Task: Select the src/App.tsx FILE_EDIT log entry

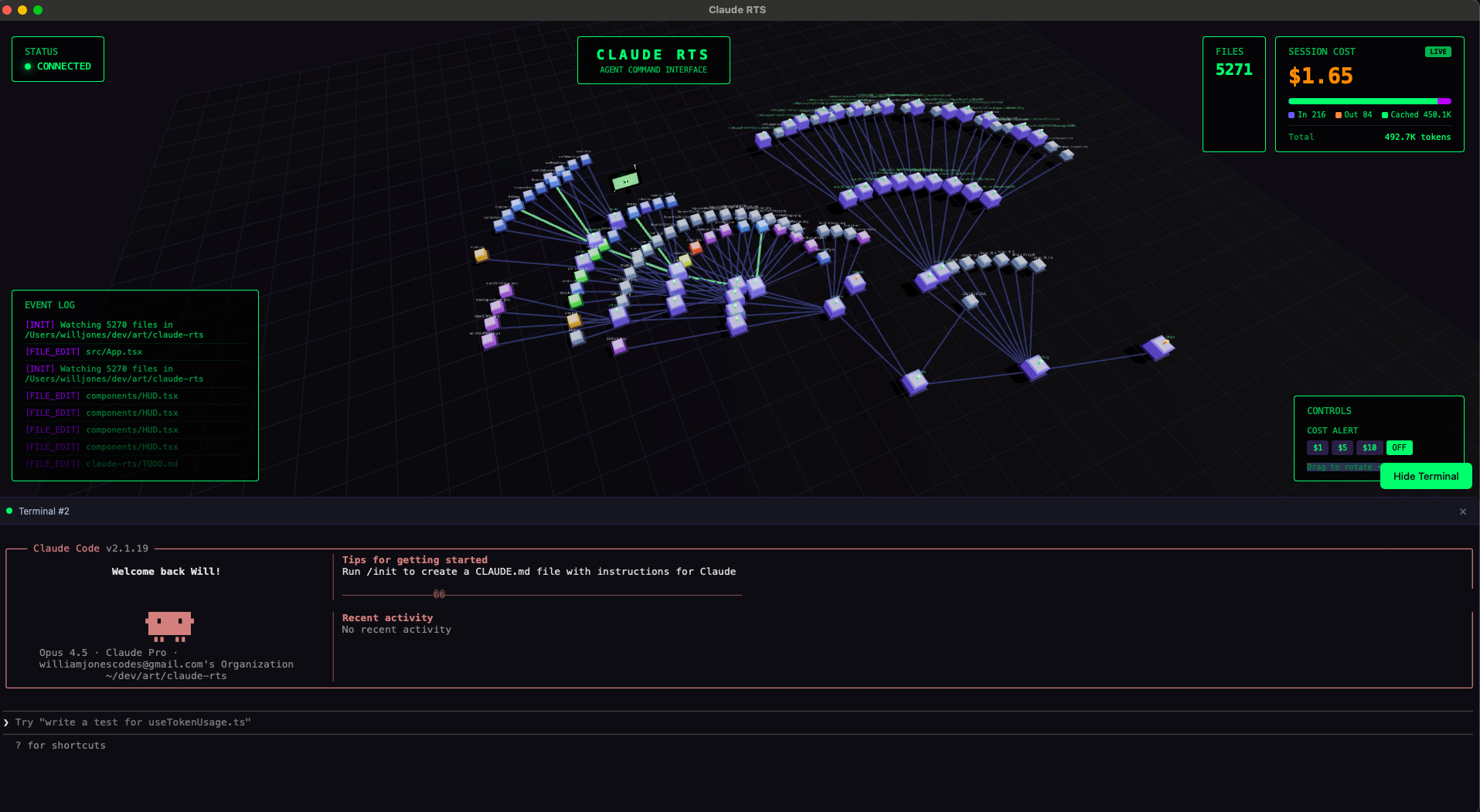Action: pos(85,352)
